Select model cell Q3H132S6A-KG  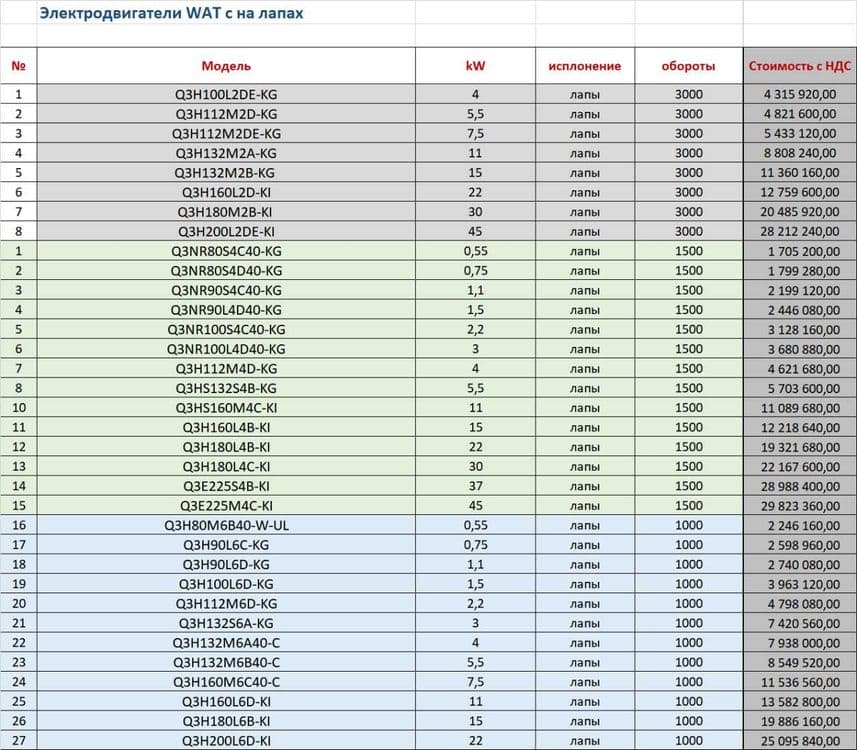(226, 624)
